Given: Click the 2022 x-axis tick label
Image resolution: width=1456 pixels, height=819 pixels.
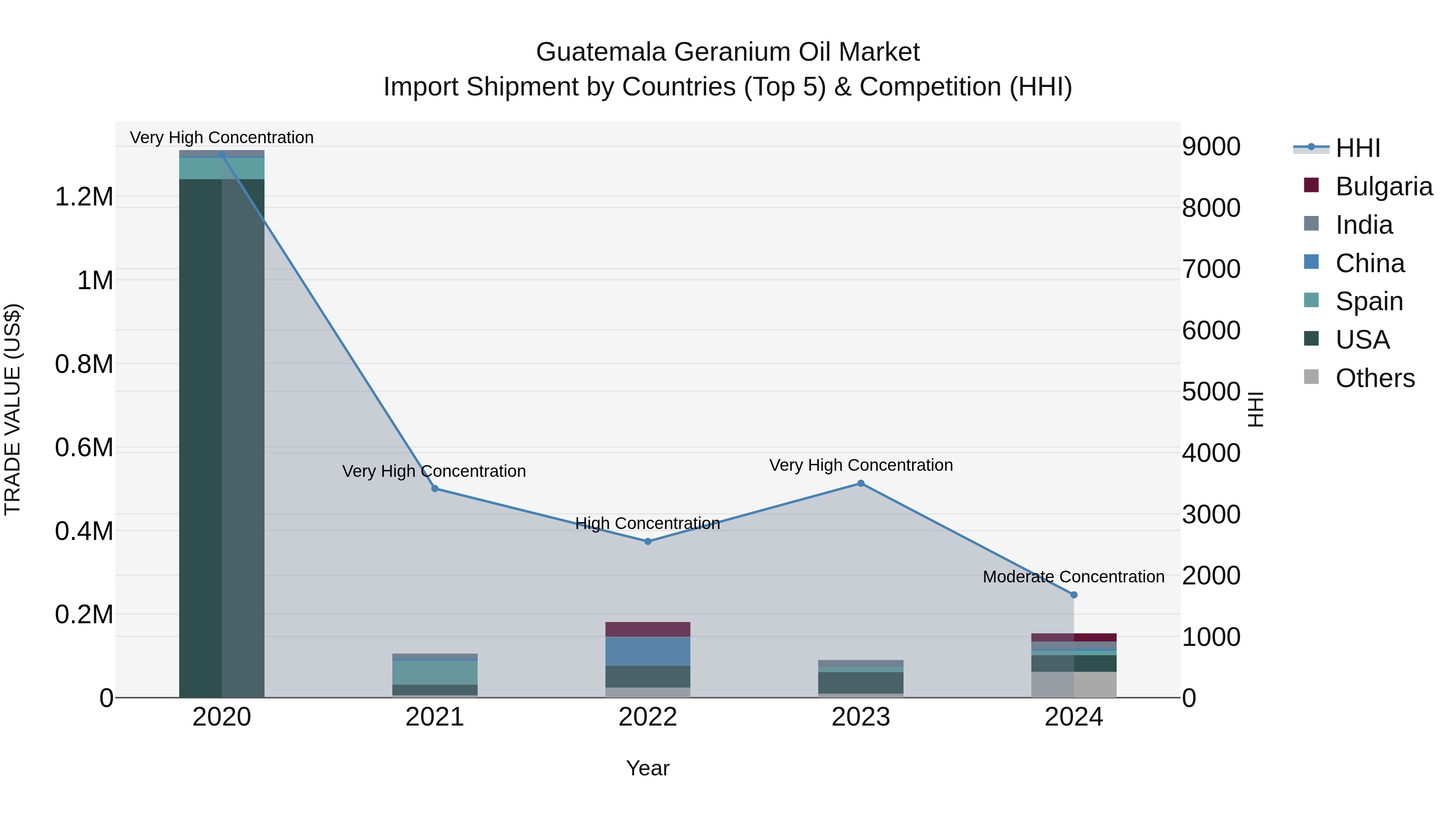Looking at the screenshot, I should (648, 717).
